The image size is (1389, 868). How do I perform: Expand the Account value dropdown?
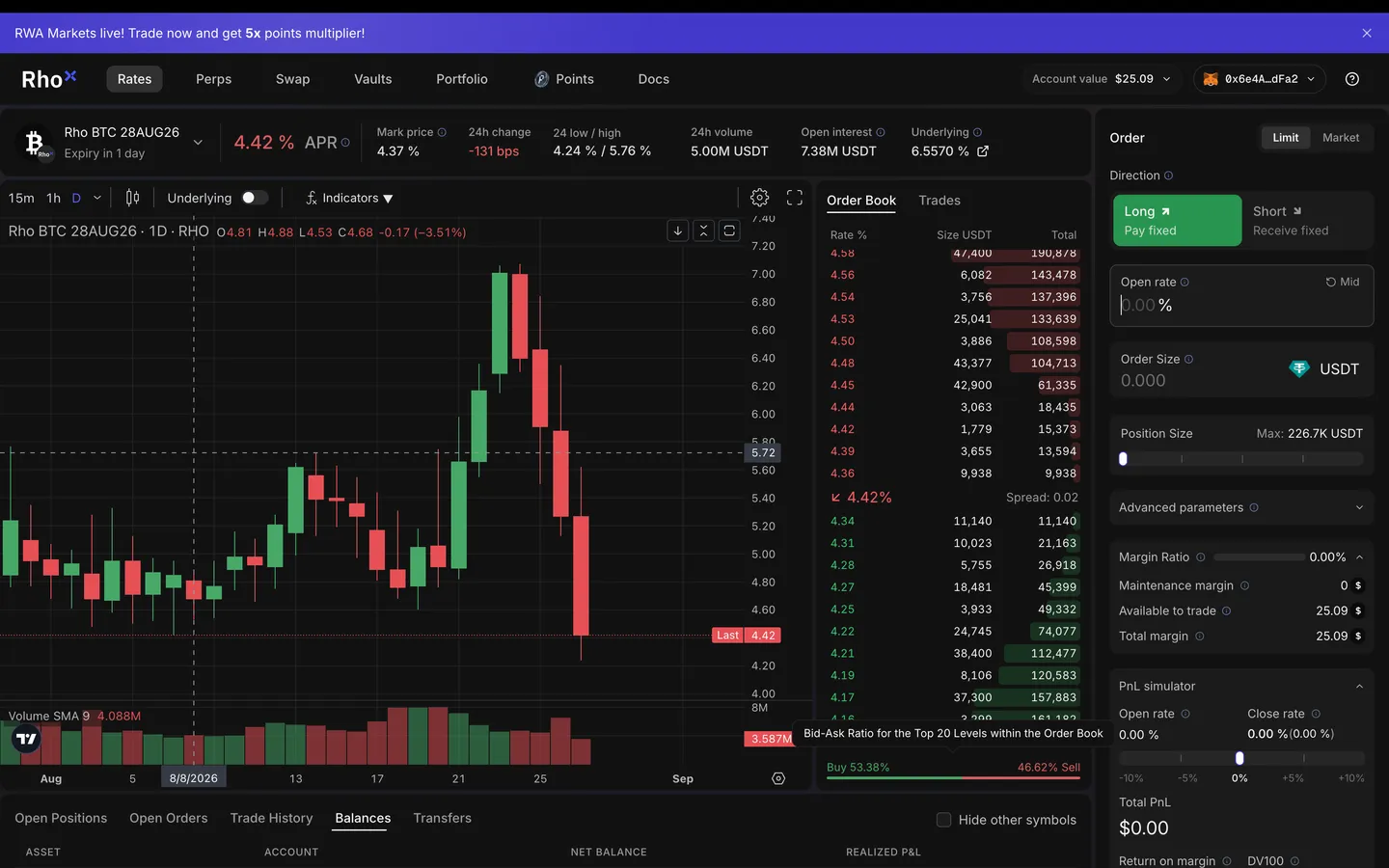point(1166,79)
